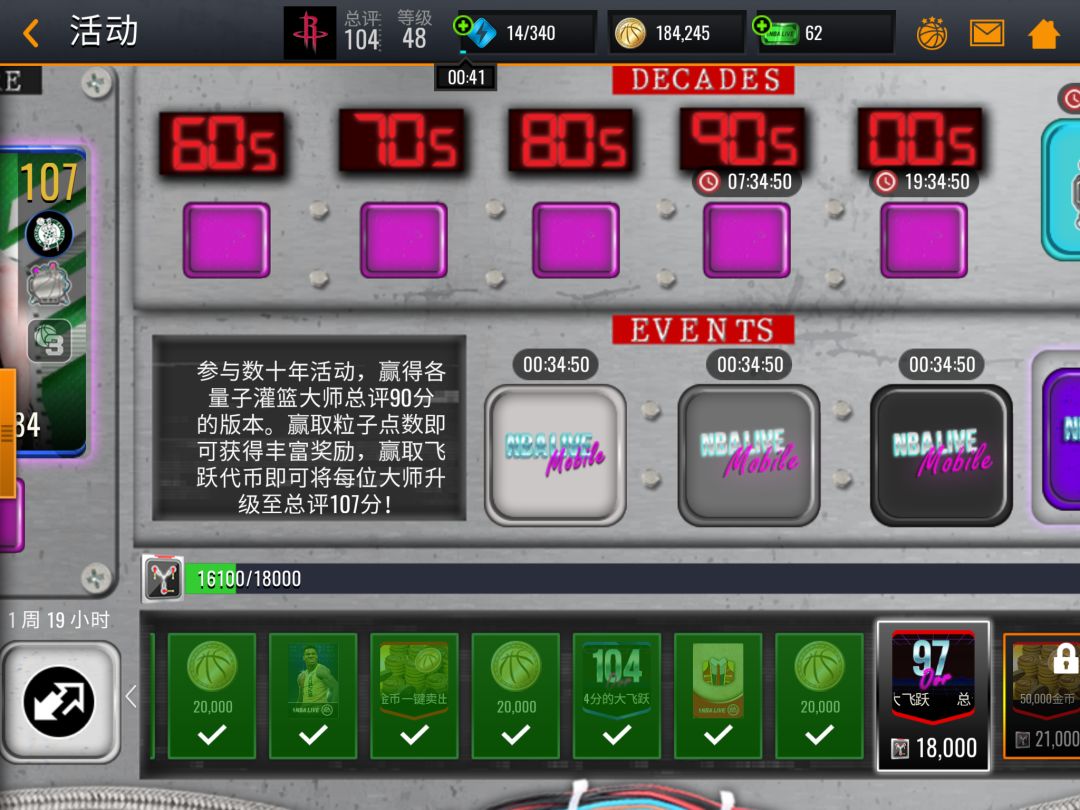Tap the lock icon on 21,000 reward

(x=1066, y=658)
